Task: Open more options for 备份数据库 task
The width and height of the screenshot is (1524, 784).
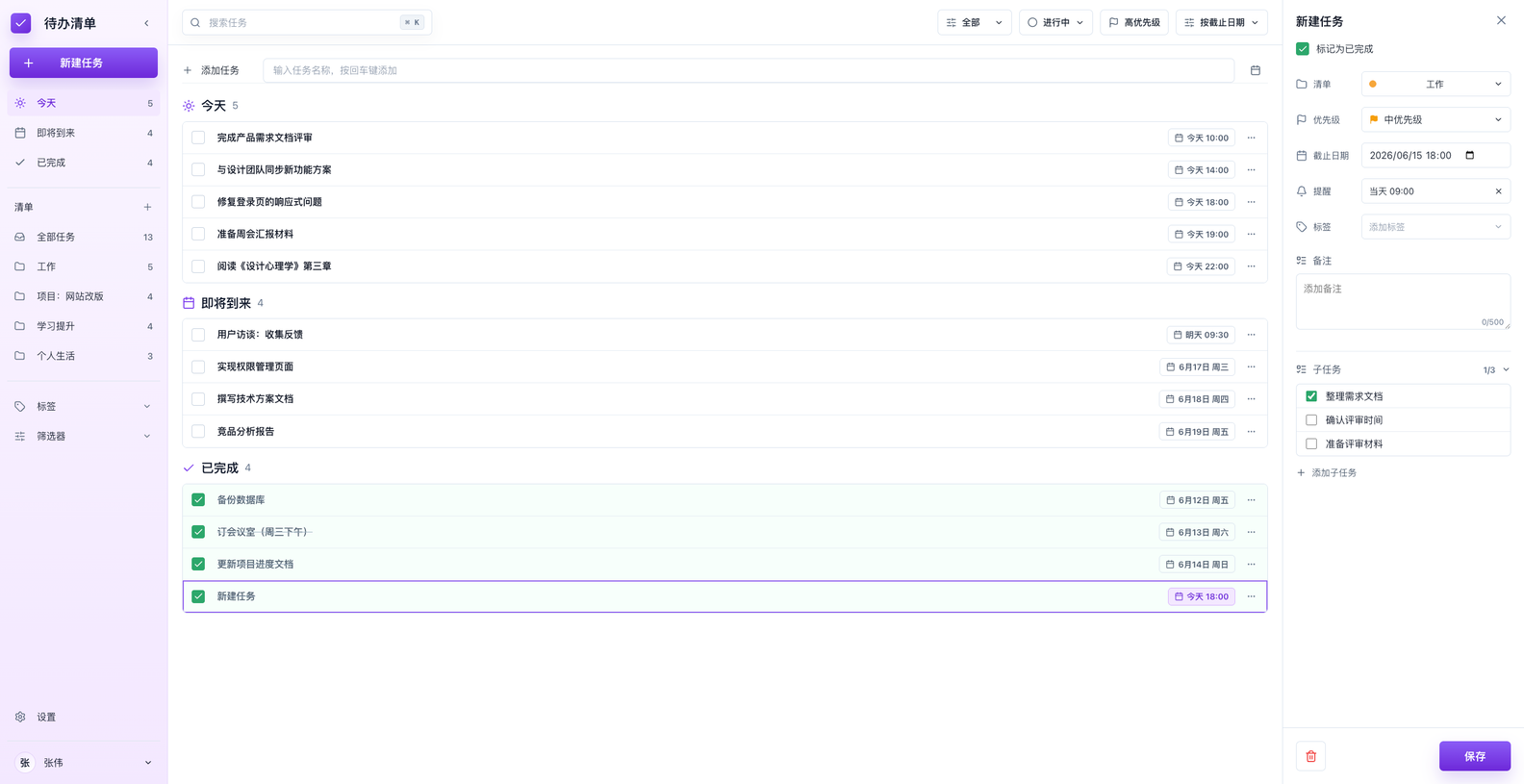Action: tap(1251, 500)
